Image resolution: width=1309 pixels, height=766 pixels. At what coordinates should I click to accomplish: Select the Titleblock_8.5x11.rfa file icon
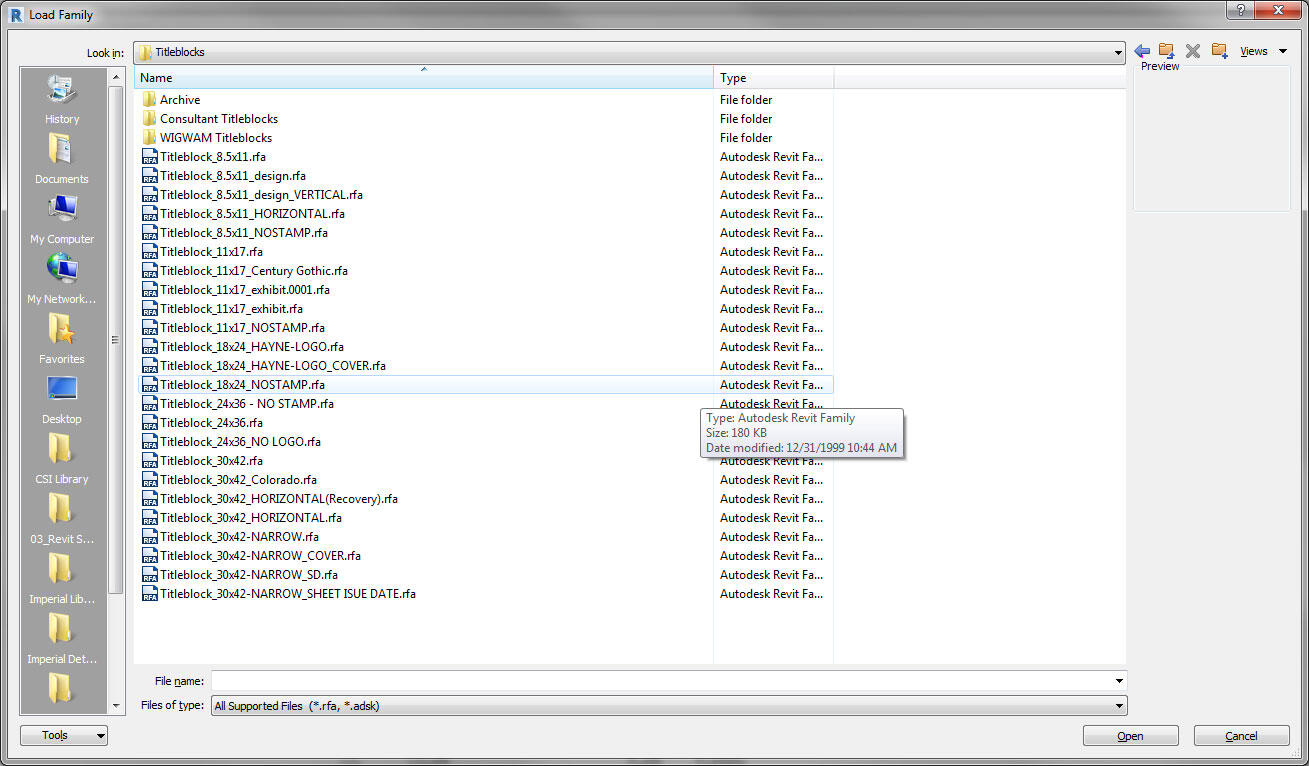click(150, 157)
